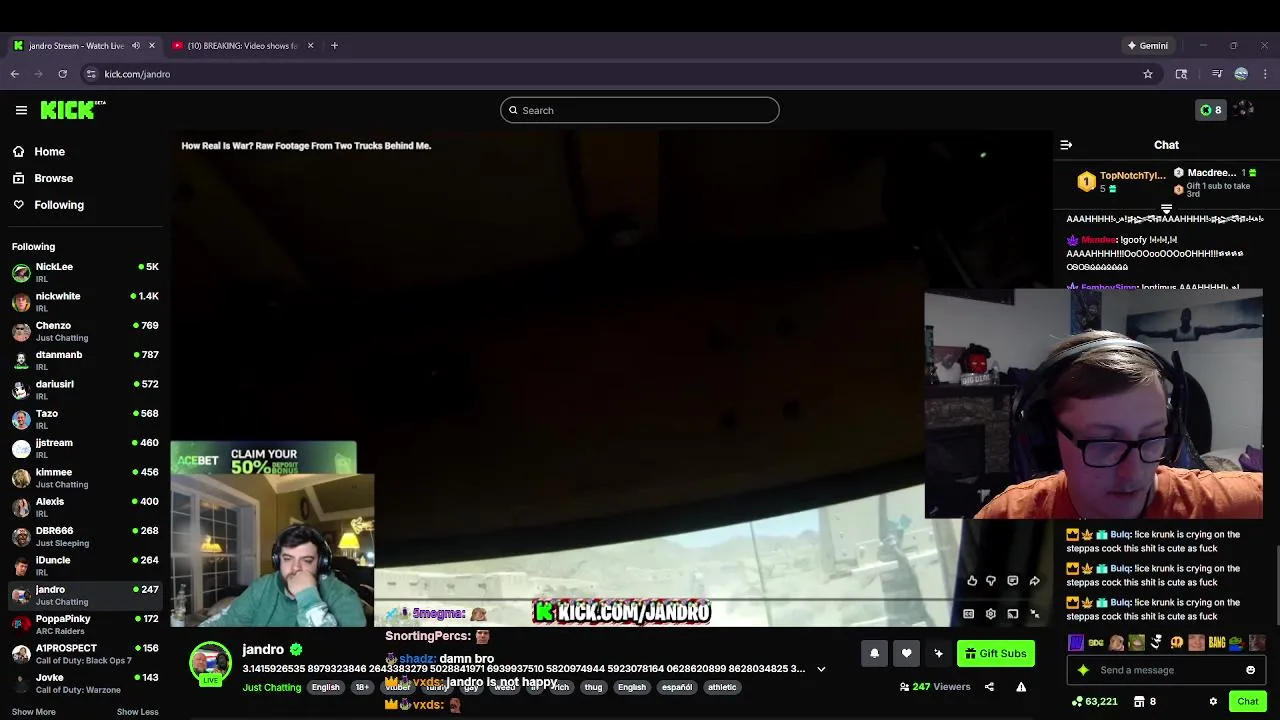Collapse following list with Show Less
Screen dimensions: 1280x720
(138, 712)
